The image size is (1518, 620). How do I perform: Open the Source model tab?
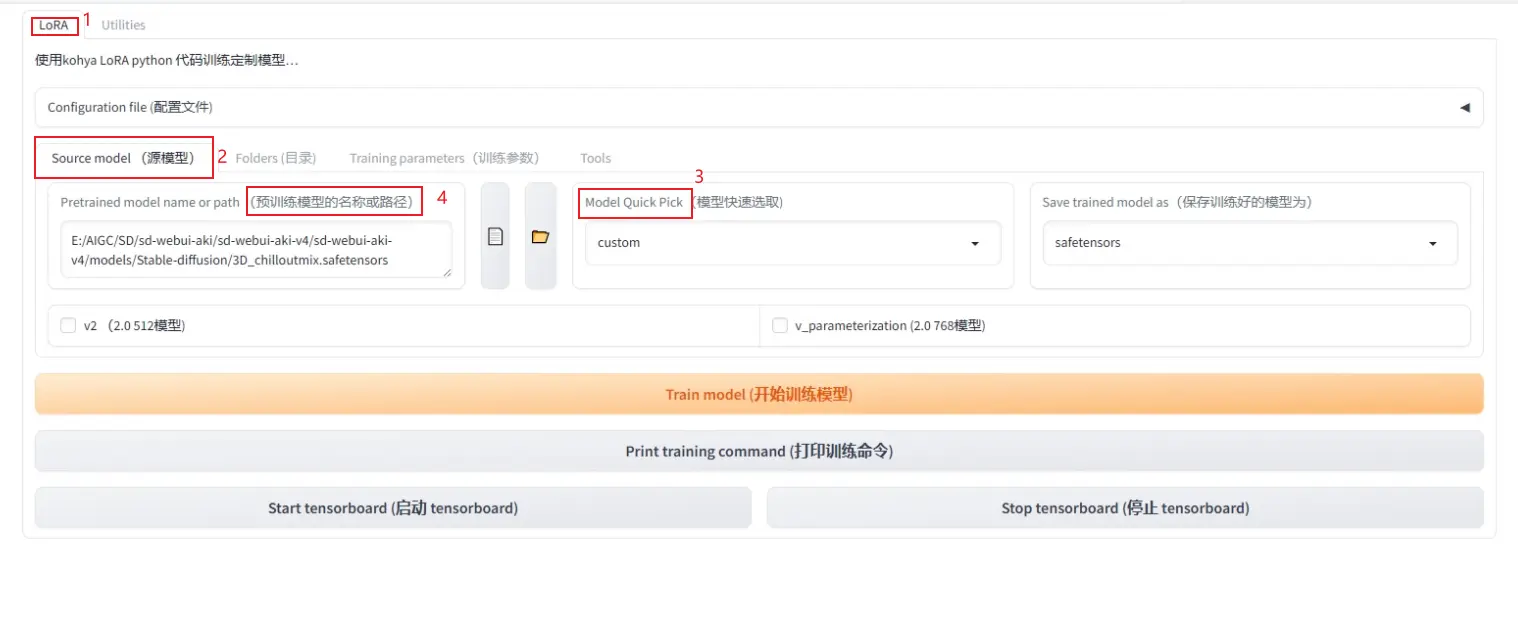(x=123, y=158)
